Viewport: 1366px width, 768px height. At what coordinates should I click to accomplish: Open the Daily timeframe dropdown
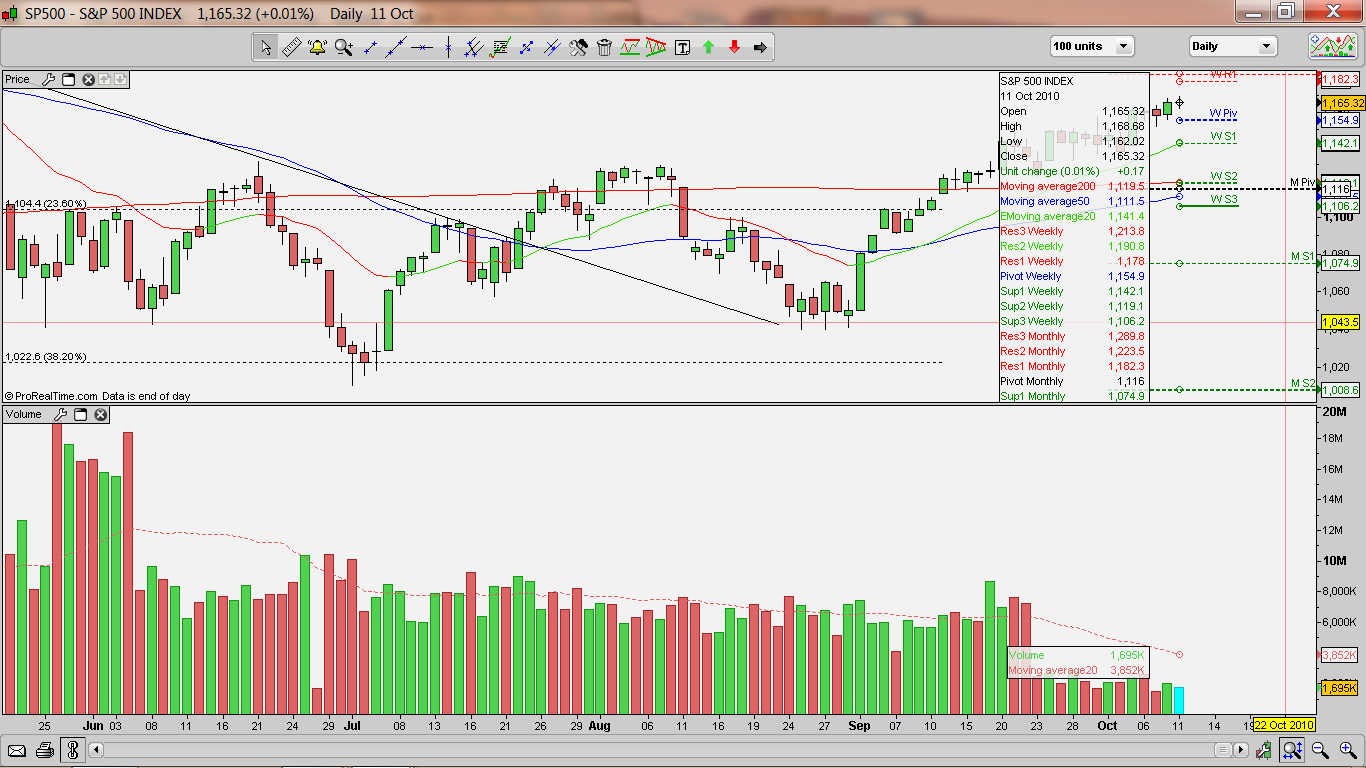click(1233, 46)
